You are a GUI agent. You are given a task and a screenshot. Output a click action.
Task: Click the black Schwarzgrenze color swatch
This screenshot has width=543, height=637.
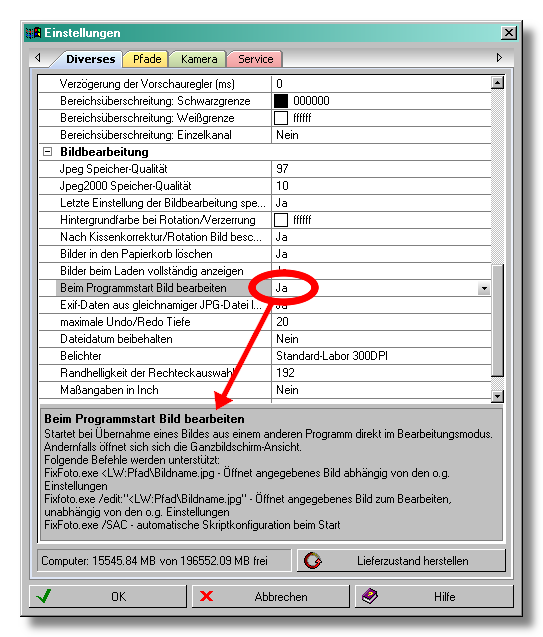[x=281, y=101]
